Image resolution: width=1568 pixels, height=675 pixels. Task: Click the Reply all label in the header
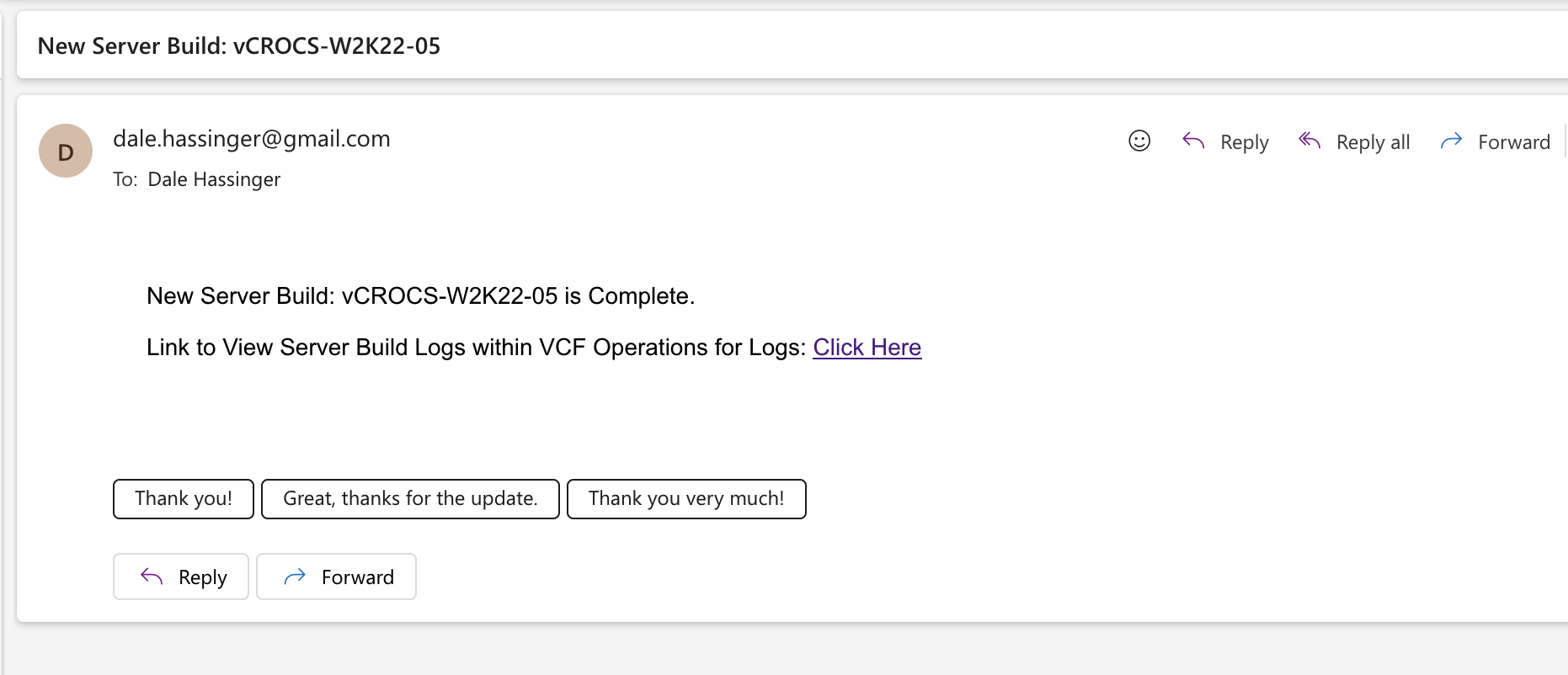point(1373,142)
